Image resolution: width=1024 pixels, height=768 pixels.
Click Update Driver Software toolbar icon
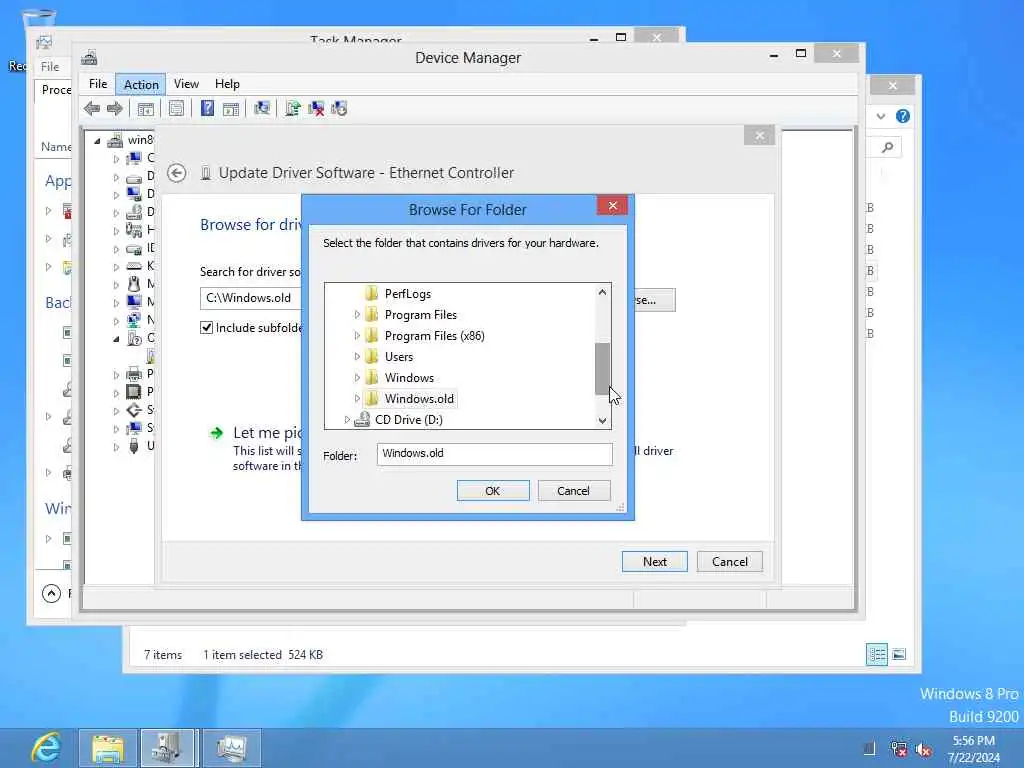point(293,108)
